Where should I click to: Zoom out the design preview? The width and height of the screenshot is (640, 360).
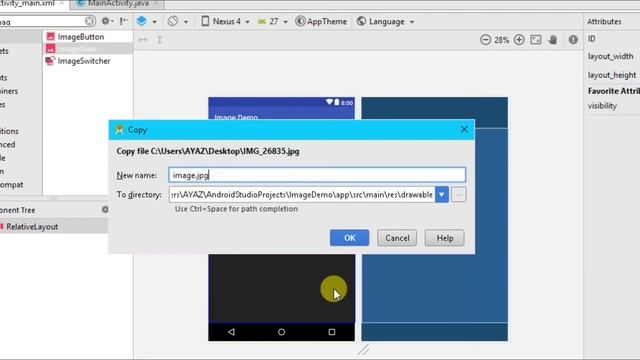[x=485, y=40]
